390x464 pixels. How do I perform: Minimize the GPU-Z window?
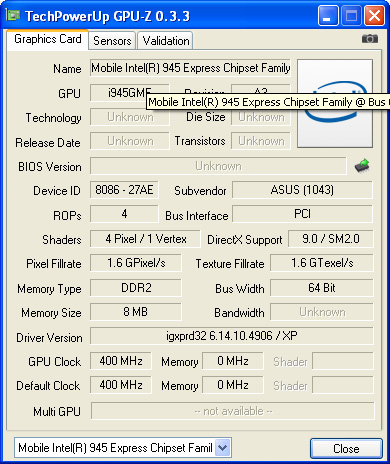point(328,16)
